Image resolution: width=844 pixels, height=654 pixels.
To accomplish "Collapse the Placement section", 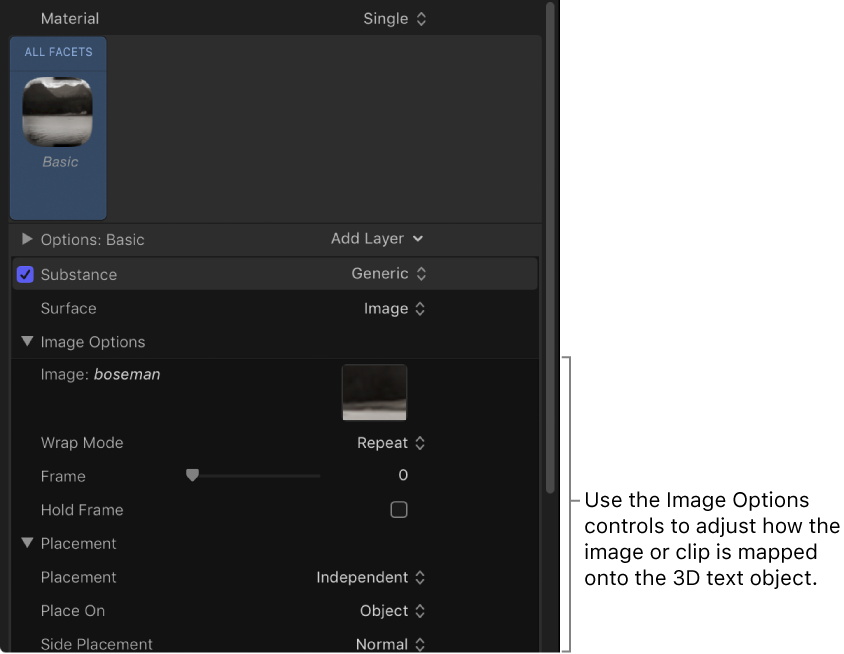I will click(x=27, y=543).
